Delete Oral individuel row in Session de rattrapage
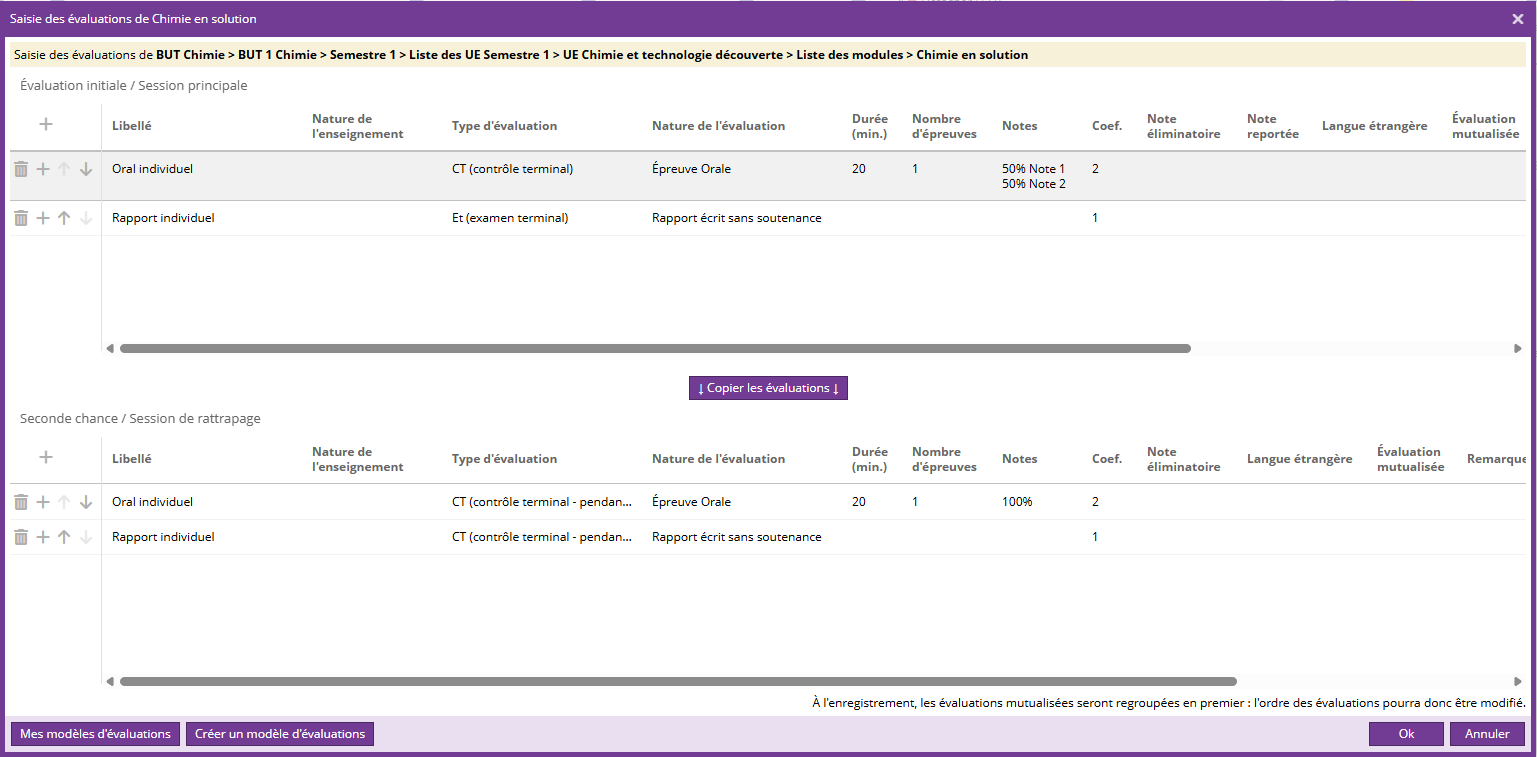Viewport: 1537px width, 757px height. [21, 503]
